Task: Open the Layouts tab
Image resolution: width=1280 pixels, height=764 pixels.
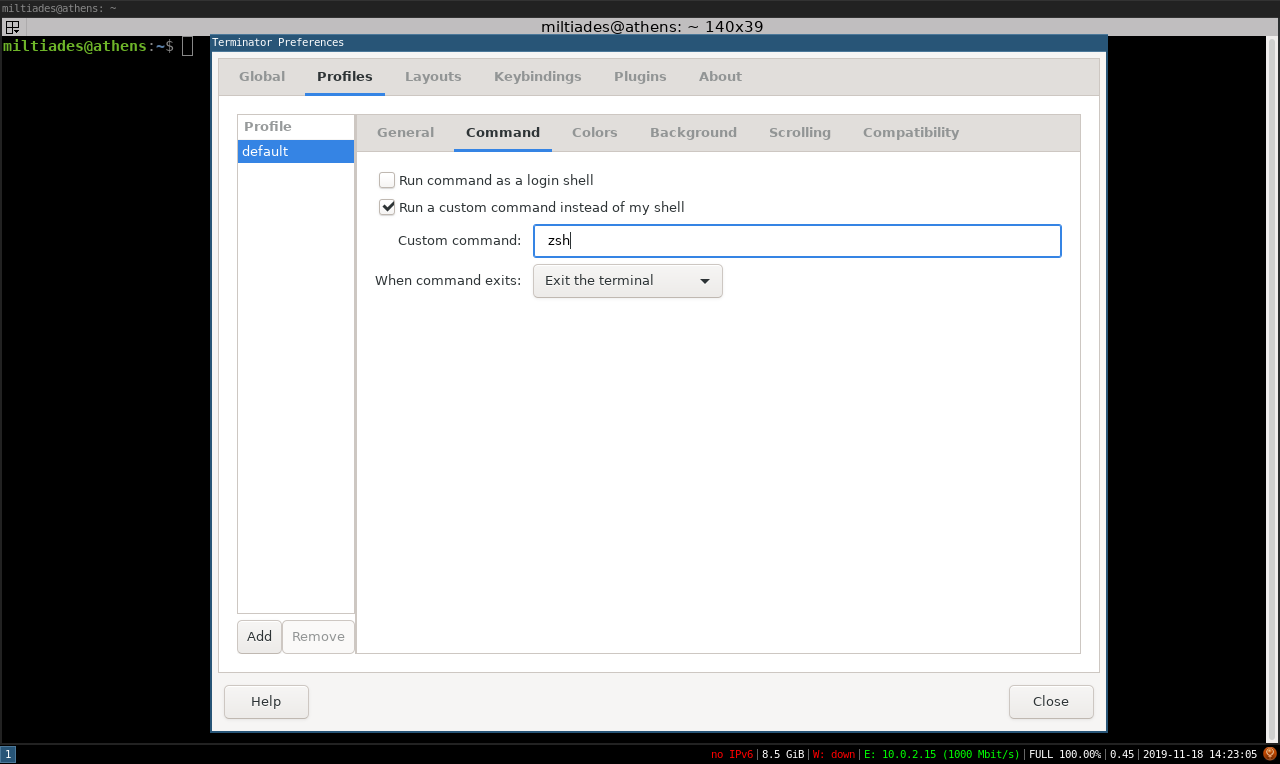Action: pos(433,76)
